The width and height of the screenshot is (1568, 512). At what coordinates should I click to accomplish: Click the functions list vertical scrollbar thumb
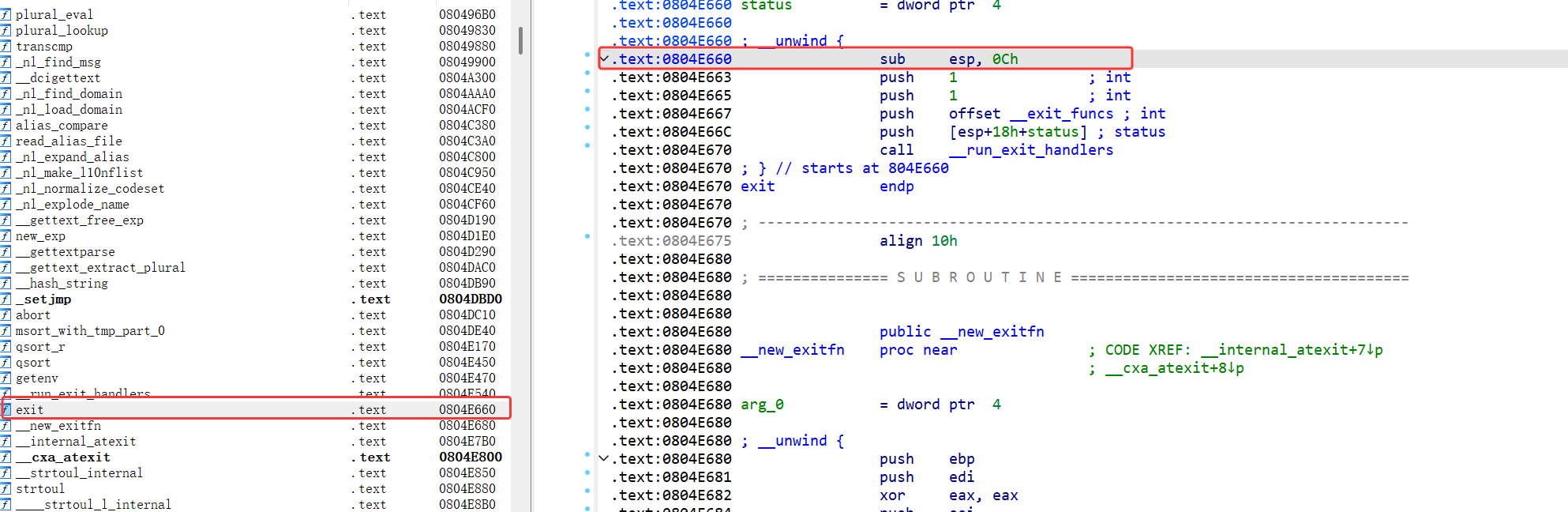(520, 40)
